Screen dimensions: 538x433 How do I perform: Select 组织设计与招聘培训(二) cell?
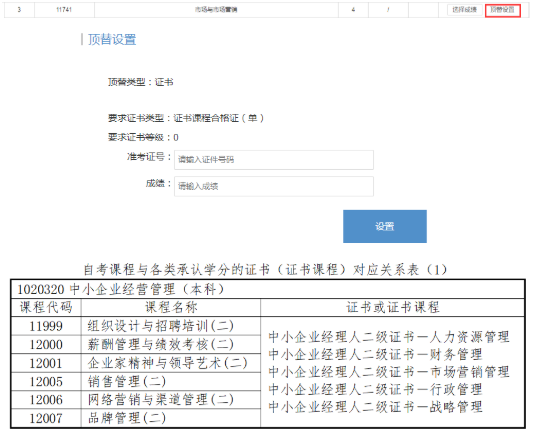pos(171,326)
